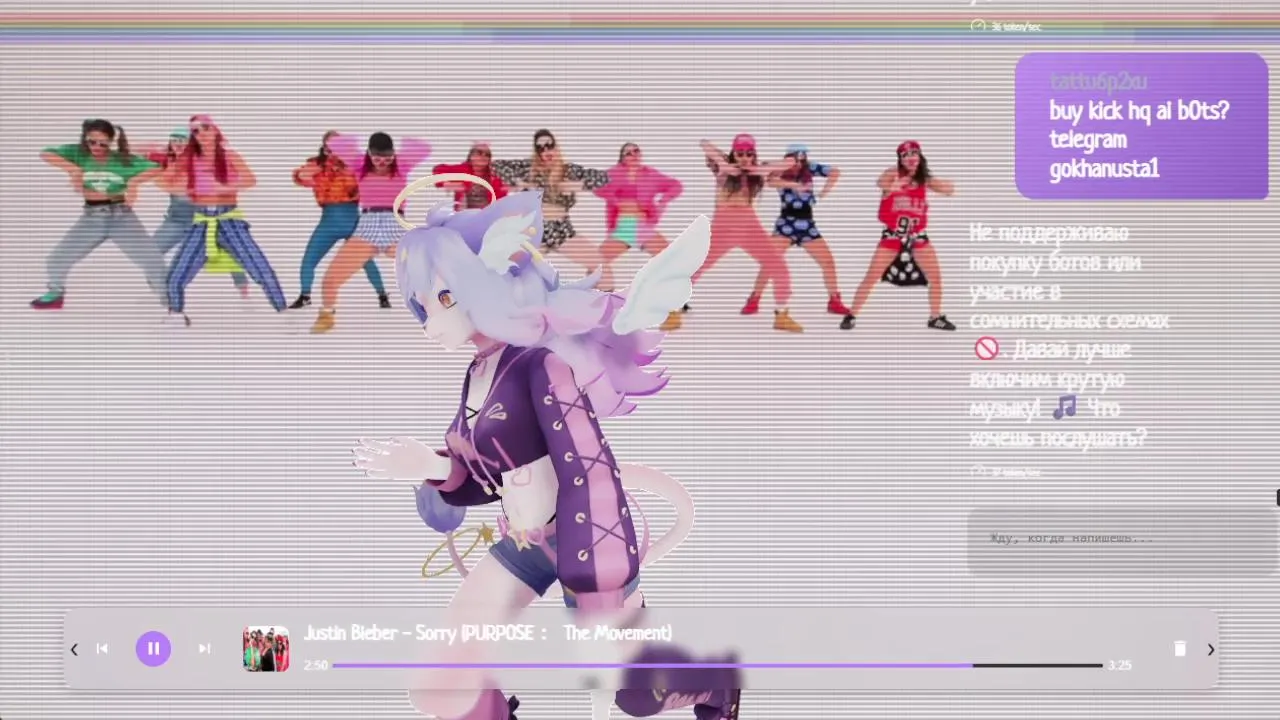Click the right chevron on the player bar
The image size is (1280, 720).
(x=1210, y=650)
